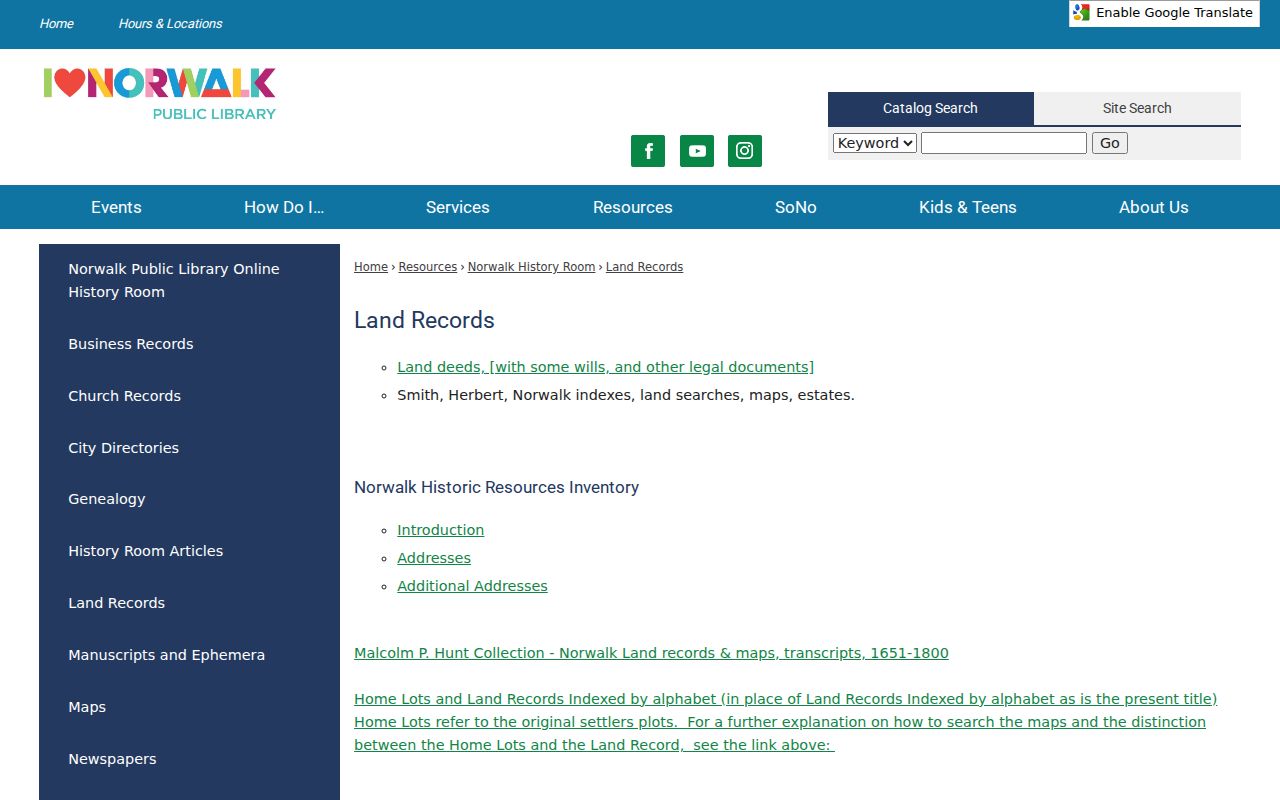Click the I Love Norwalk Public Library logo
This screenshot has height=800, width=1280.
point(160,94)
